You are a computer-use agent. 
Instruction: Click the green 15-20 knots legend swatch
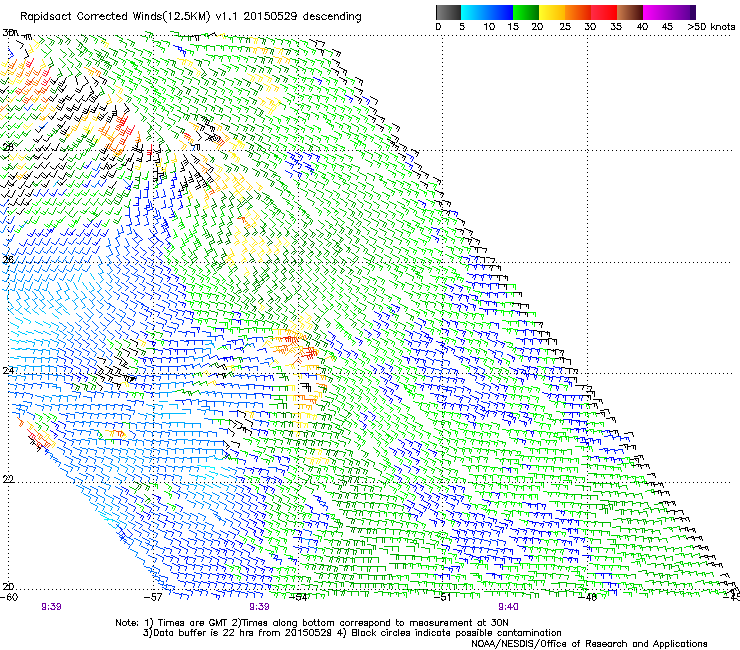tap(526, 12)
